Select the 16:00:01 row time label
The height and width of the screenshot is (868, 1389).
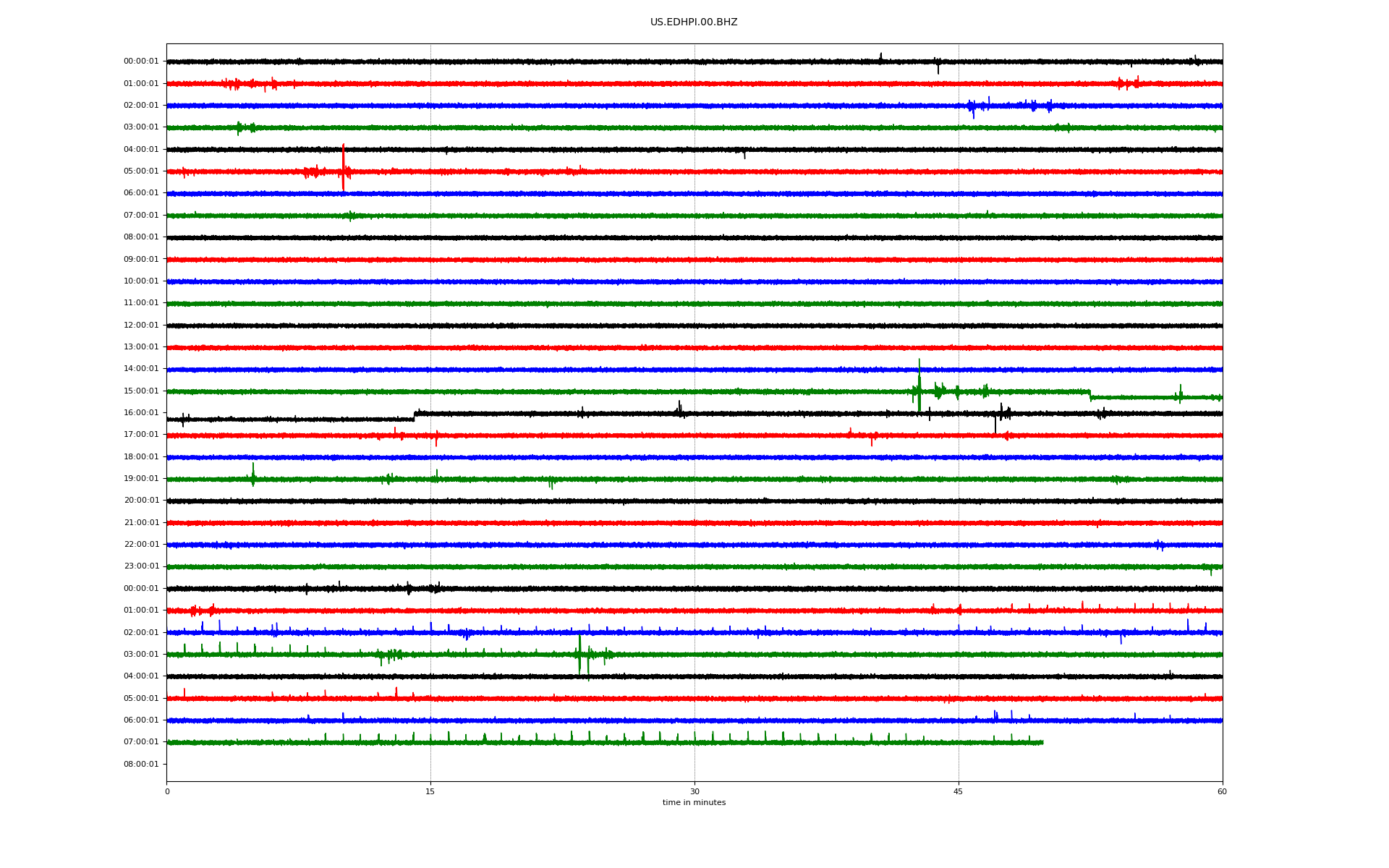[141, 412]
